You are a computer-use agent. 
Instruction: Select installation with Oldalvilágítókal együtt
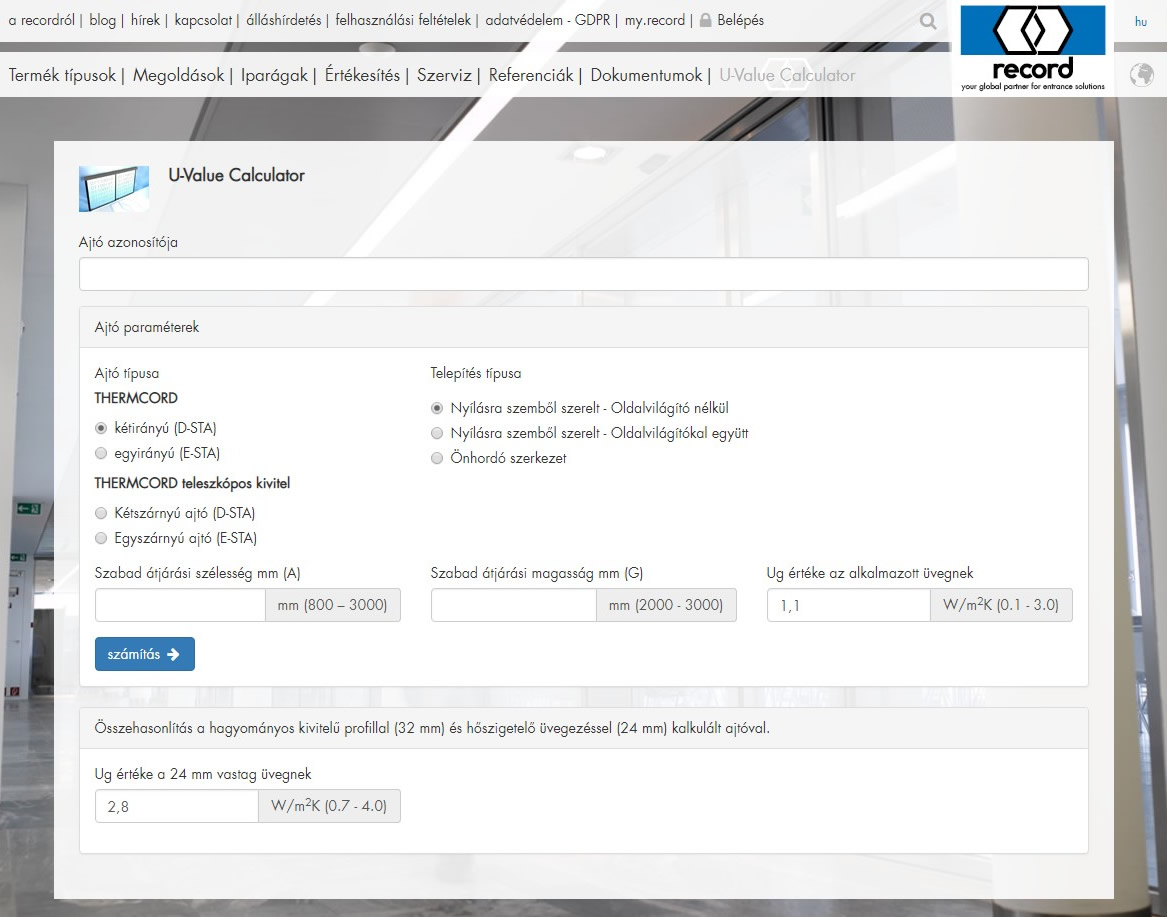[x=437, y=433]
